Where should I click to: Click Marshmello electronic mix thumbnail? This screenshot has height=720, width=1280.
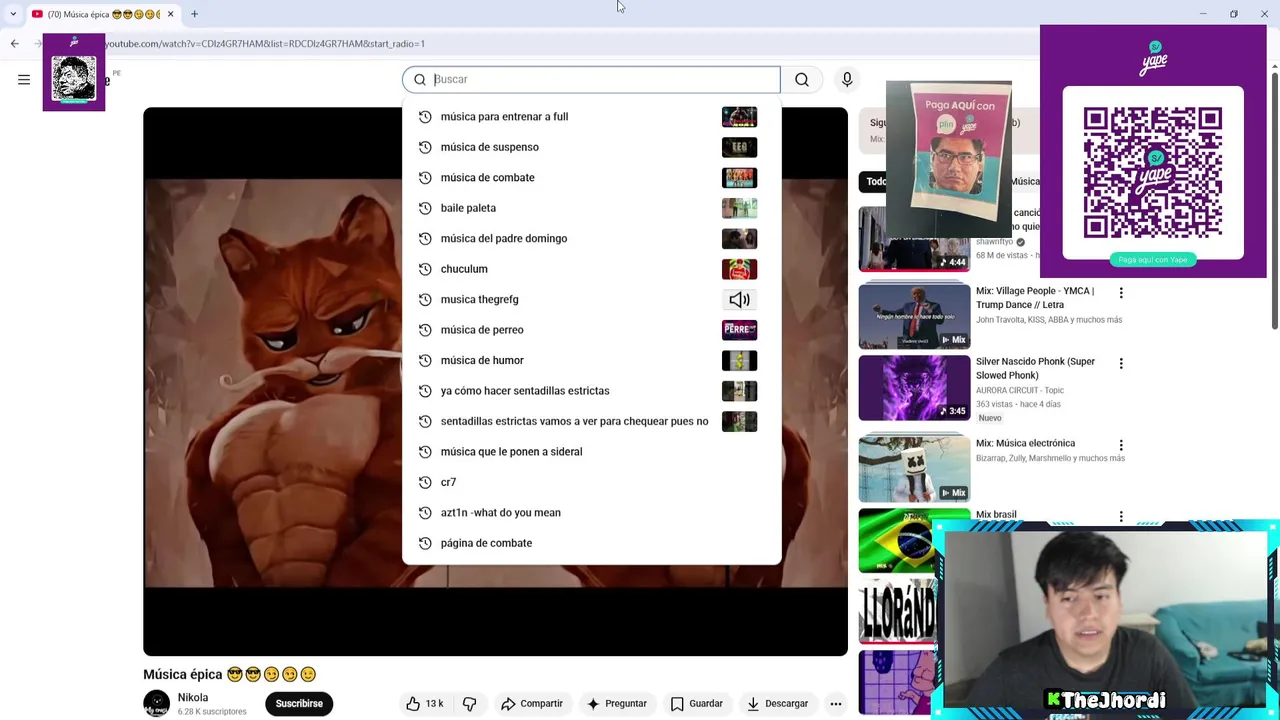pyautogui.click(x=914, y=468)
